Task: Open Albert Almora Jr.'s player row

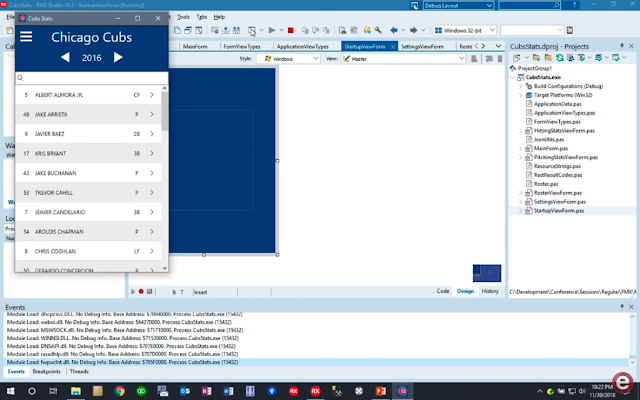Action: tap(88, 95)
